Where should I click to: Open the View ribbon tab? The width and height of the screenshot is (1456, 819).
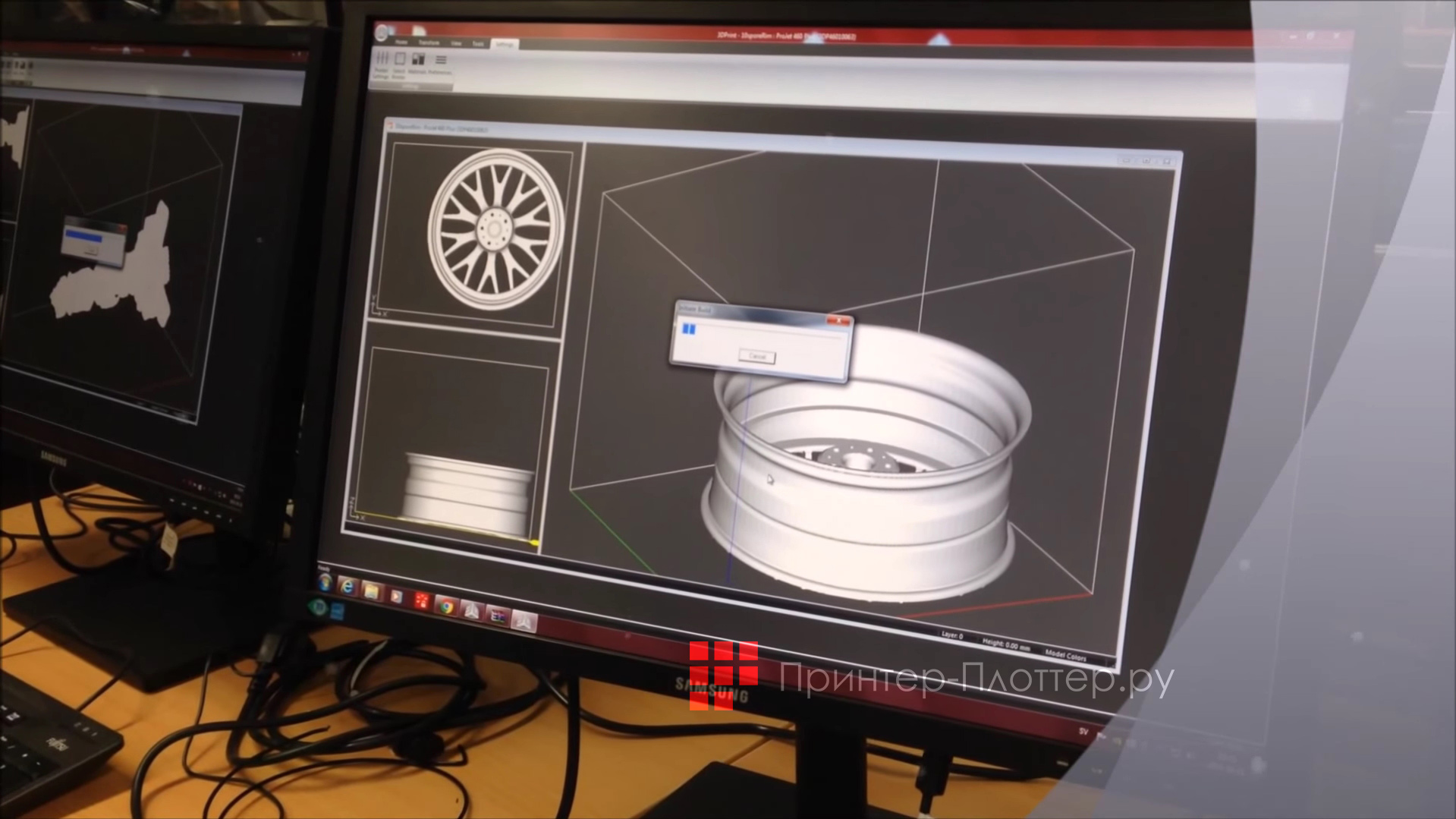tap(457, 43)
